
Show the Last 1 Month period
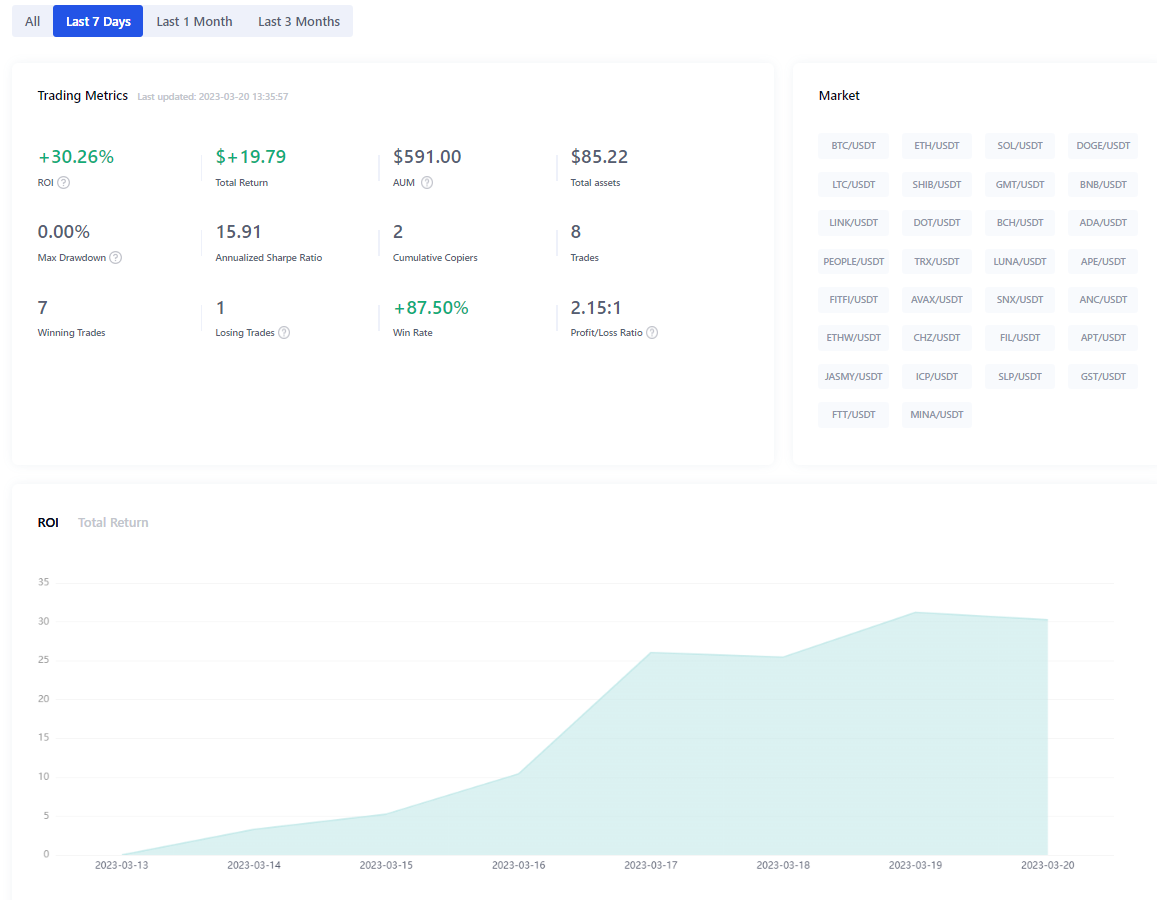[194, 21]
